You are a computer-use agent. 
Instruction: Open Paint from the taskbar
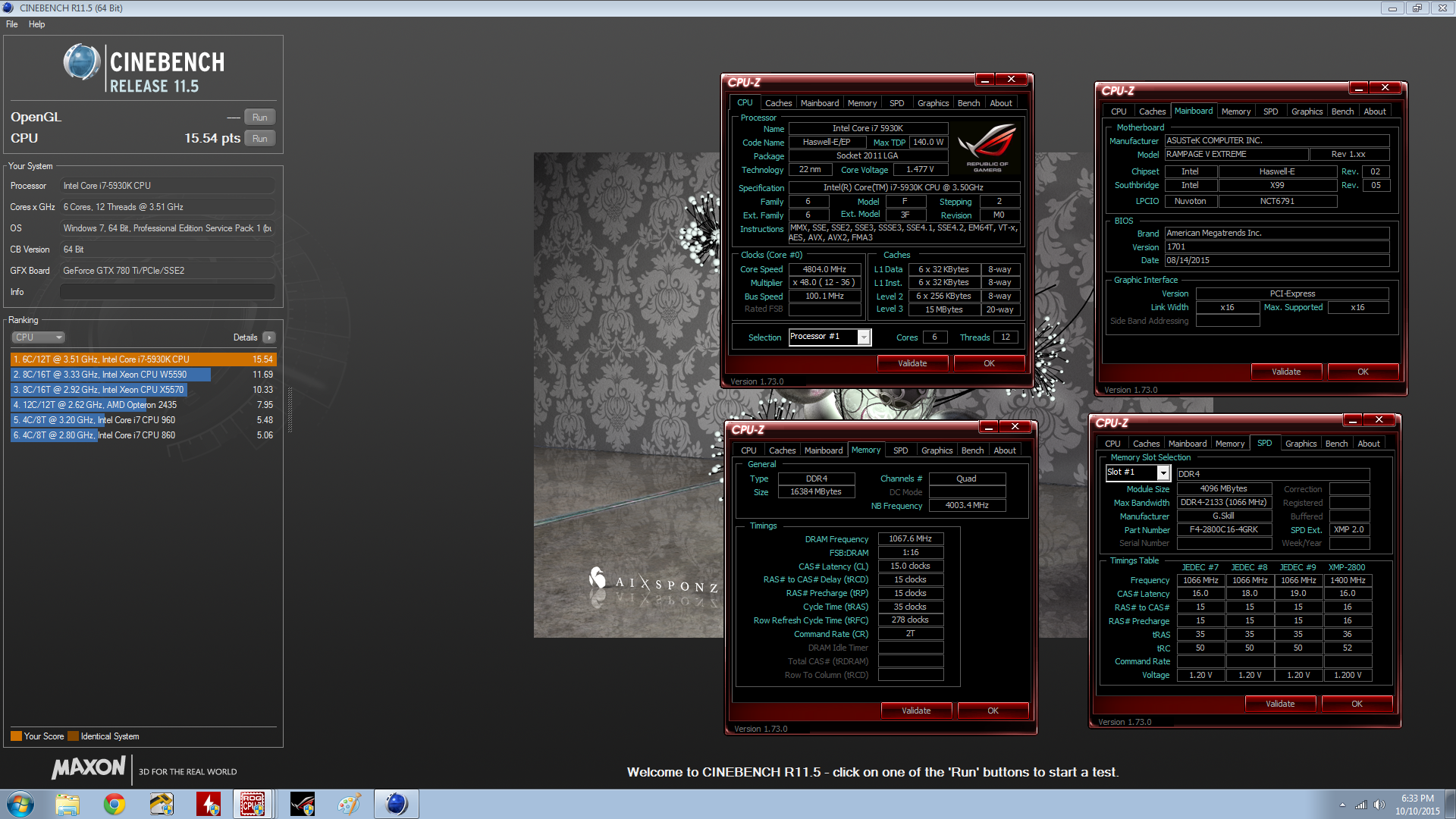[350, 804]
